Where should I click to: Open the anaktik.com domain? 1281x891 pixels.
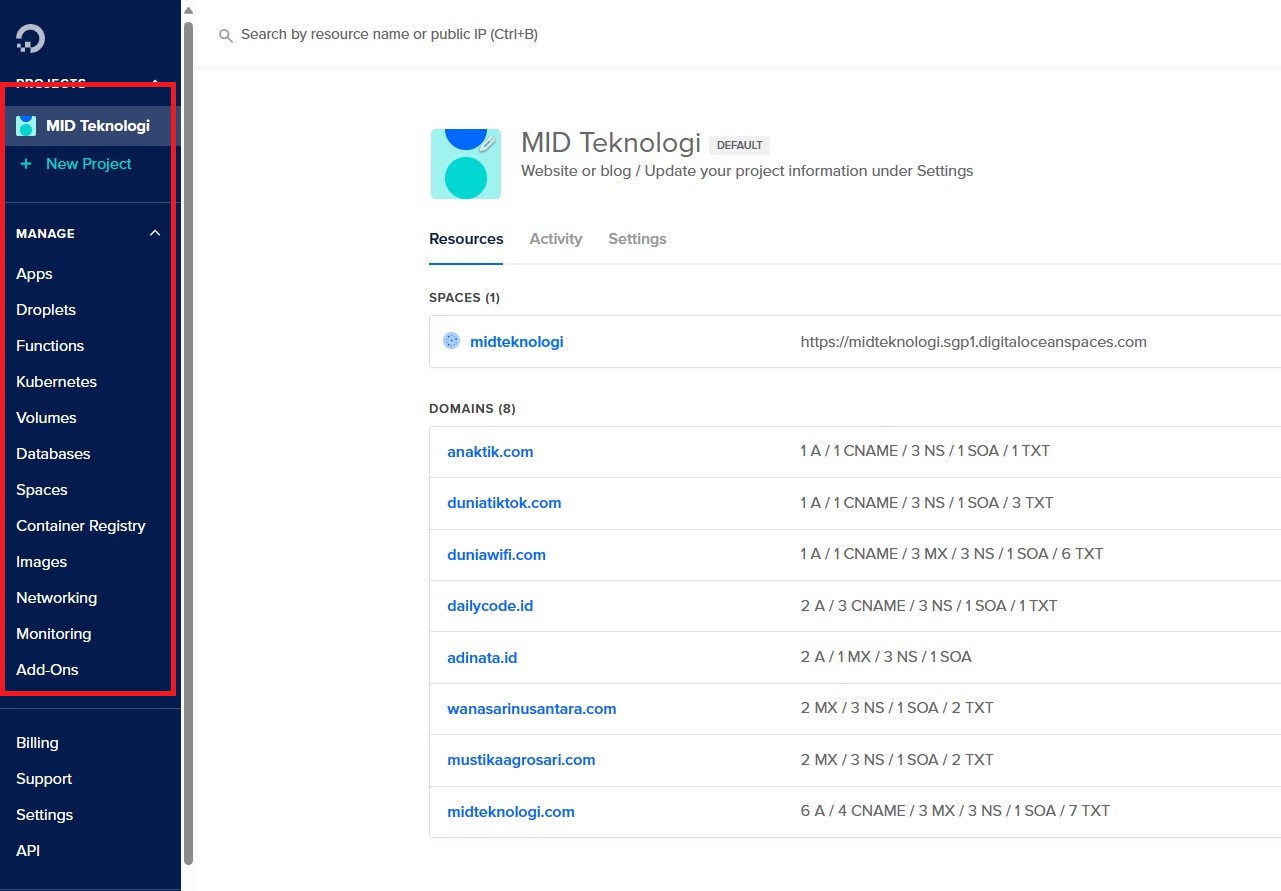490,451
